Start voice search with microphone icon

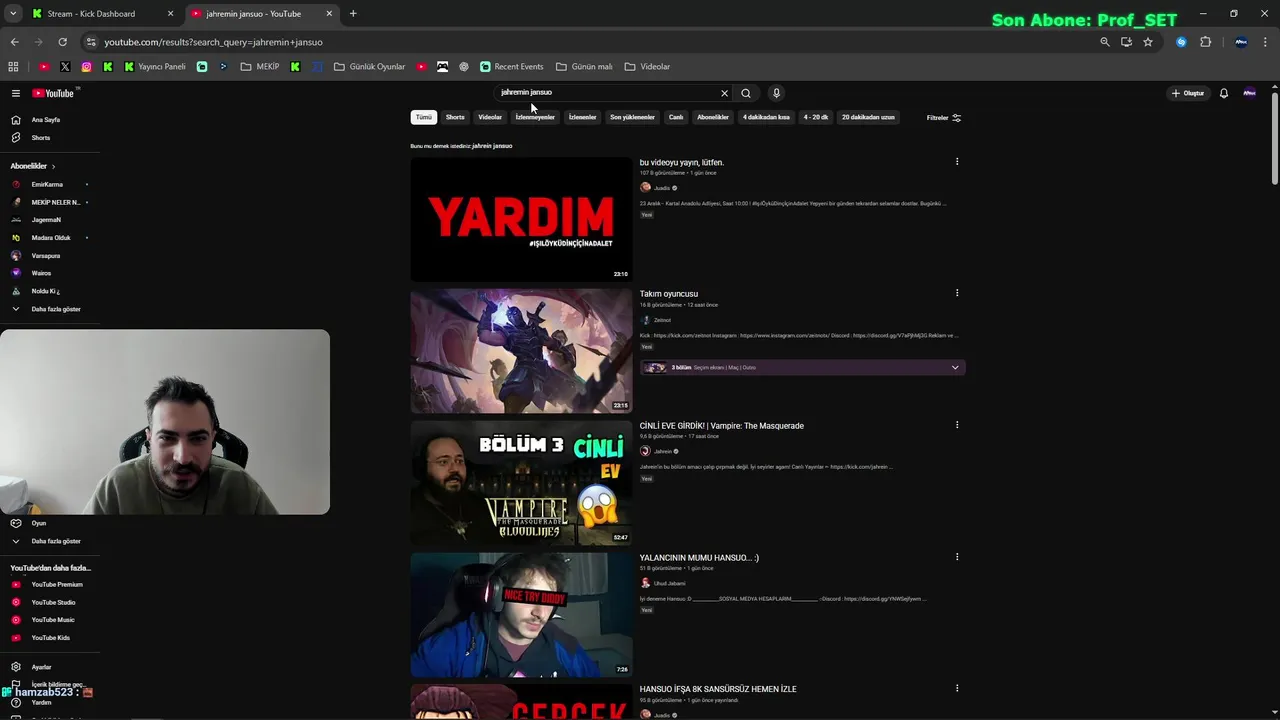click(776, 93)
